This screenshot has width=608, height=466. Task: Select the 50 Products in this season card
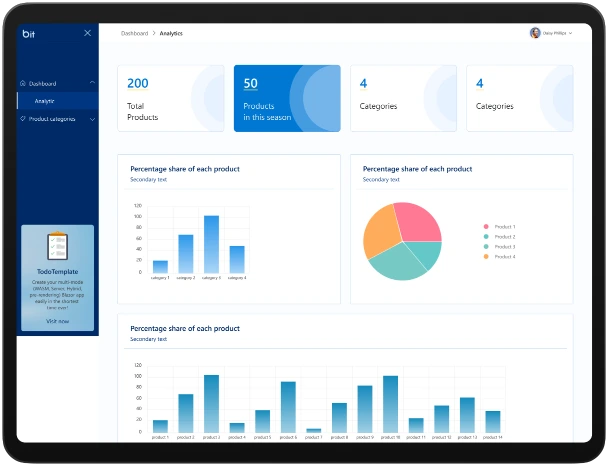(287, 98)
